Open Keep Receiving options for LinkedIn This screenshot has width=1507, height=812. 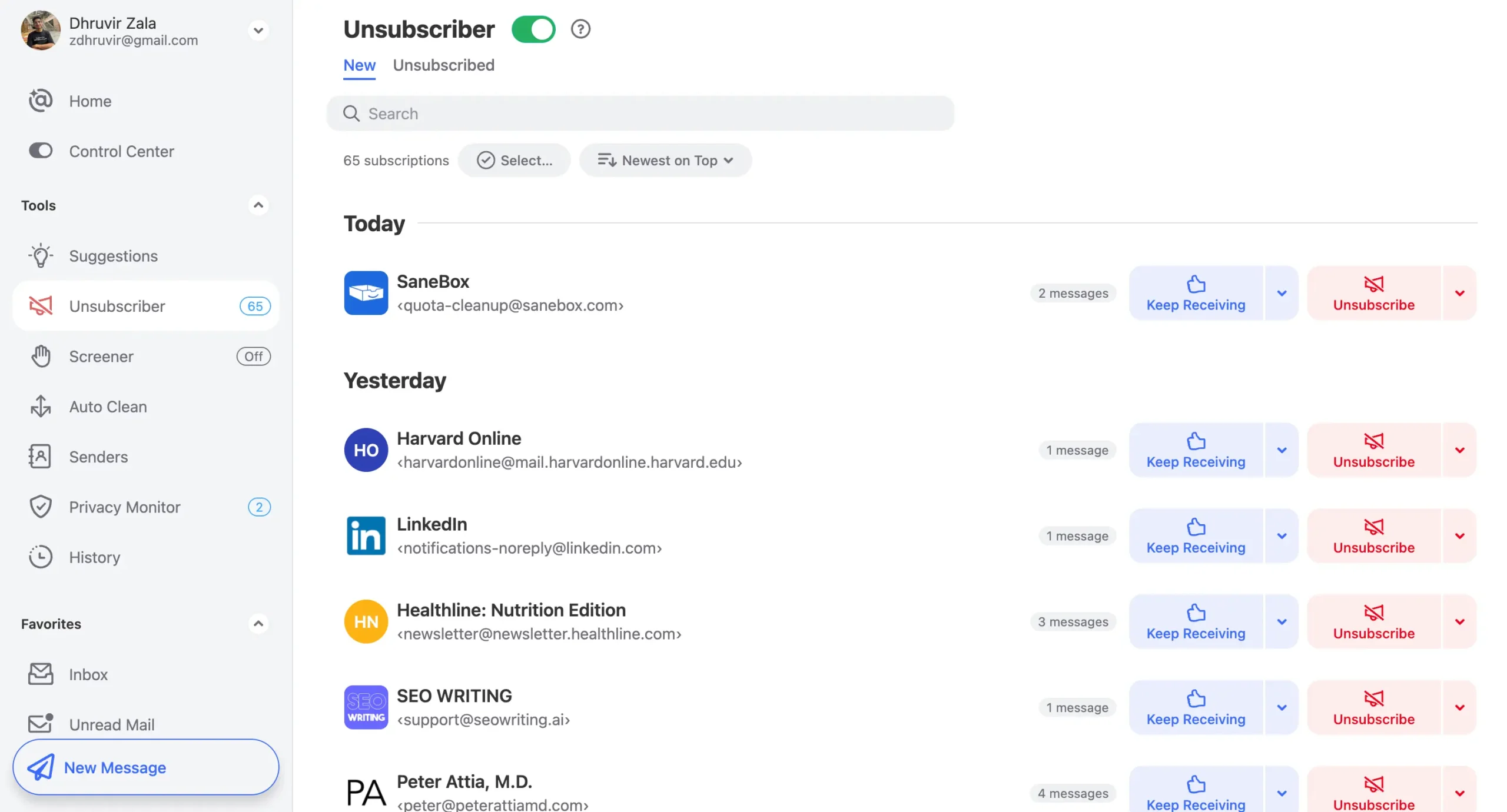[x=1282, y=535]
